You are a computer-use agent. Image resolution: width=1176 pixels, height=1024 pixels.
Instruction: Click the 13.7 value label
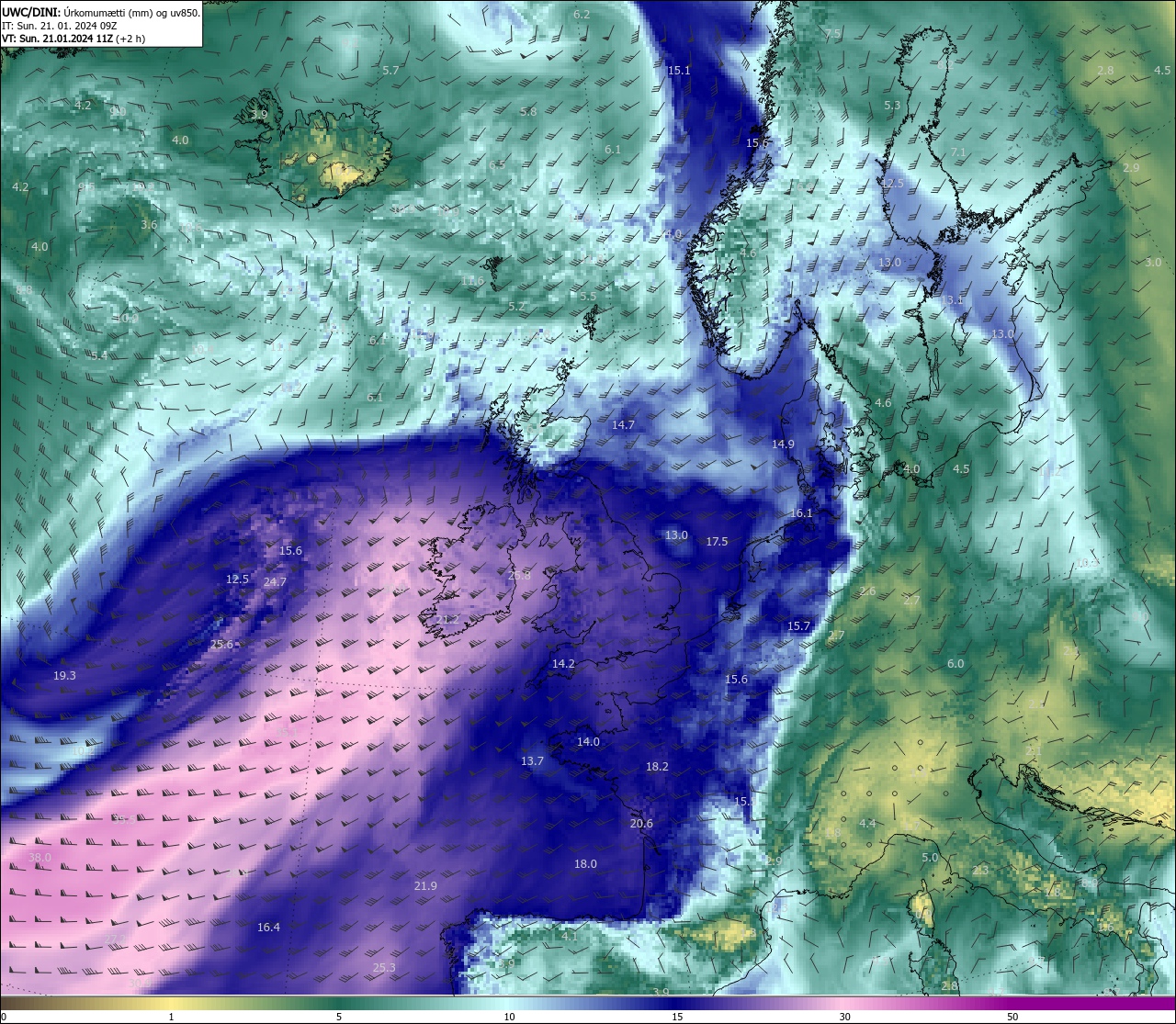click(532, 761)
